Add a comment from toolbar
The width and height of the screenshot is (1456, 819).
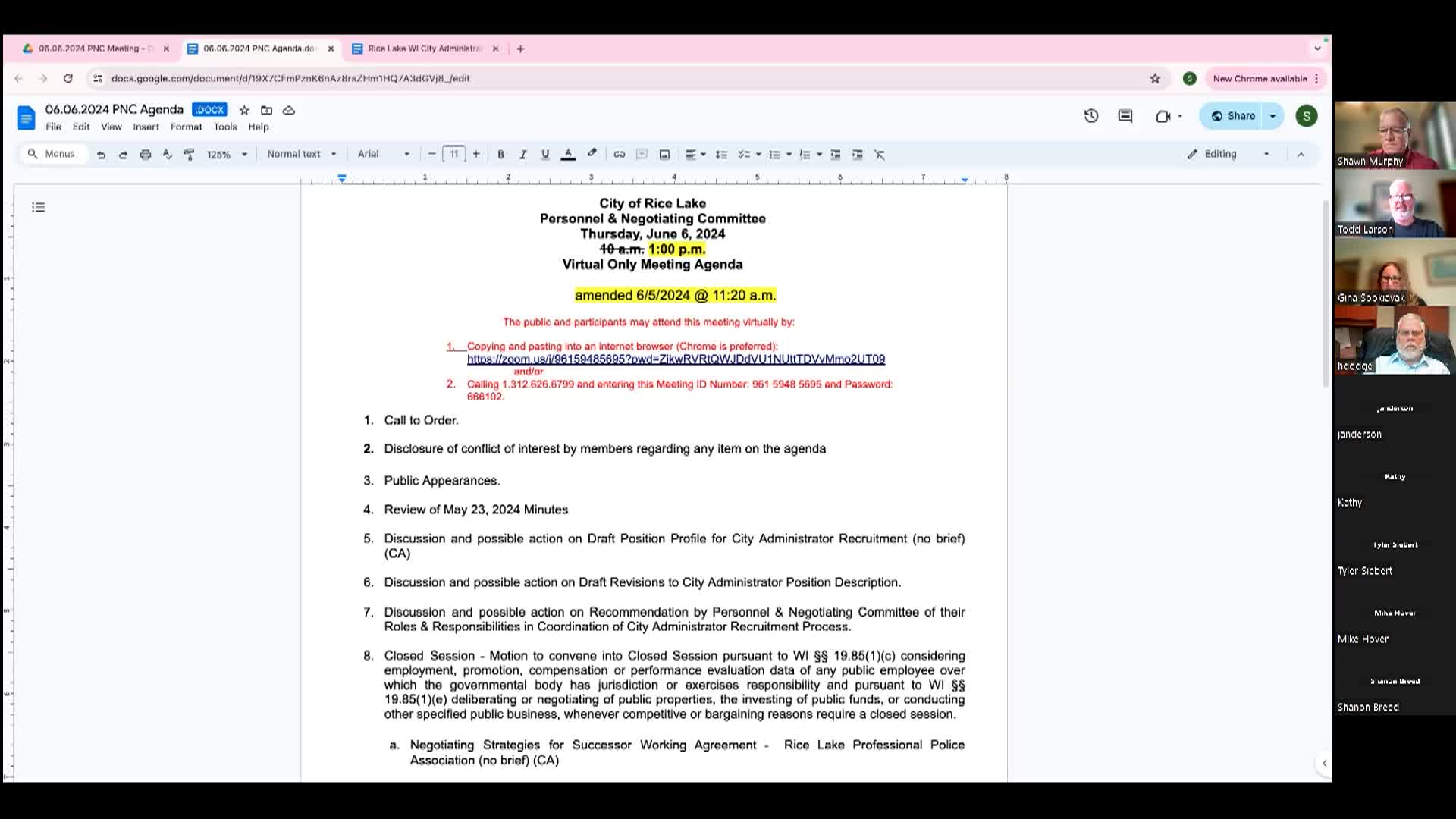tap(642, 155)
